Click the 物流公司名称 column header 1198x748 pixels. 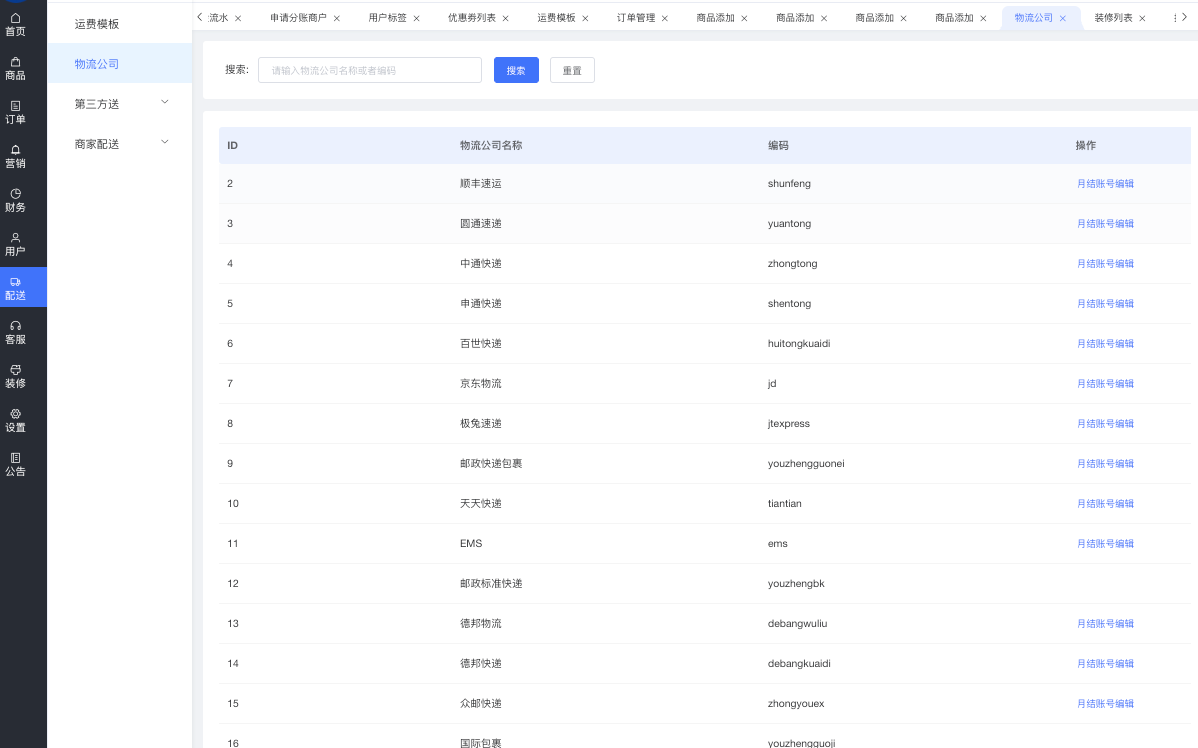coord(491,145)
